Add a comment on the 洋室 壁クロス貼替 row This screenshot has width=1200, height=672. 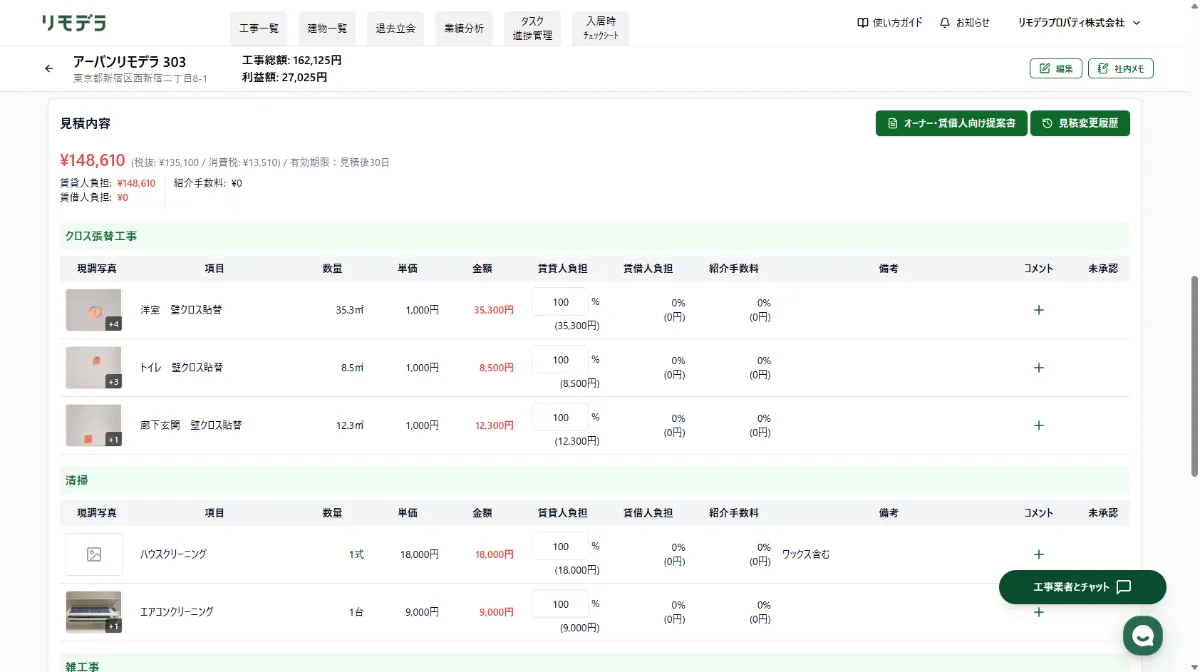(1038, 310)
